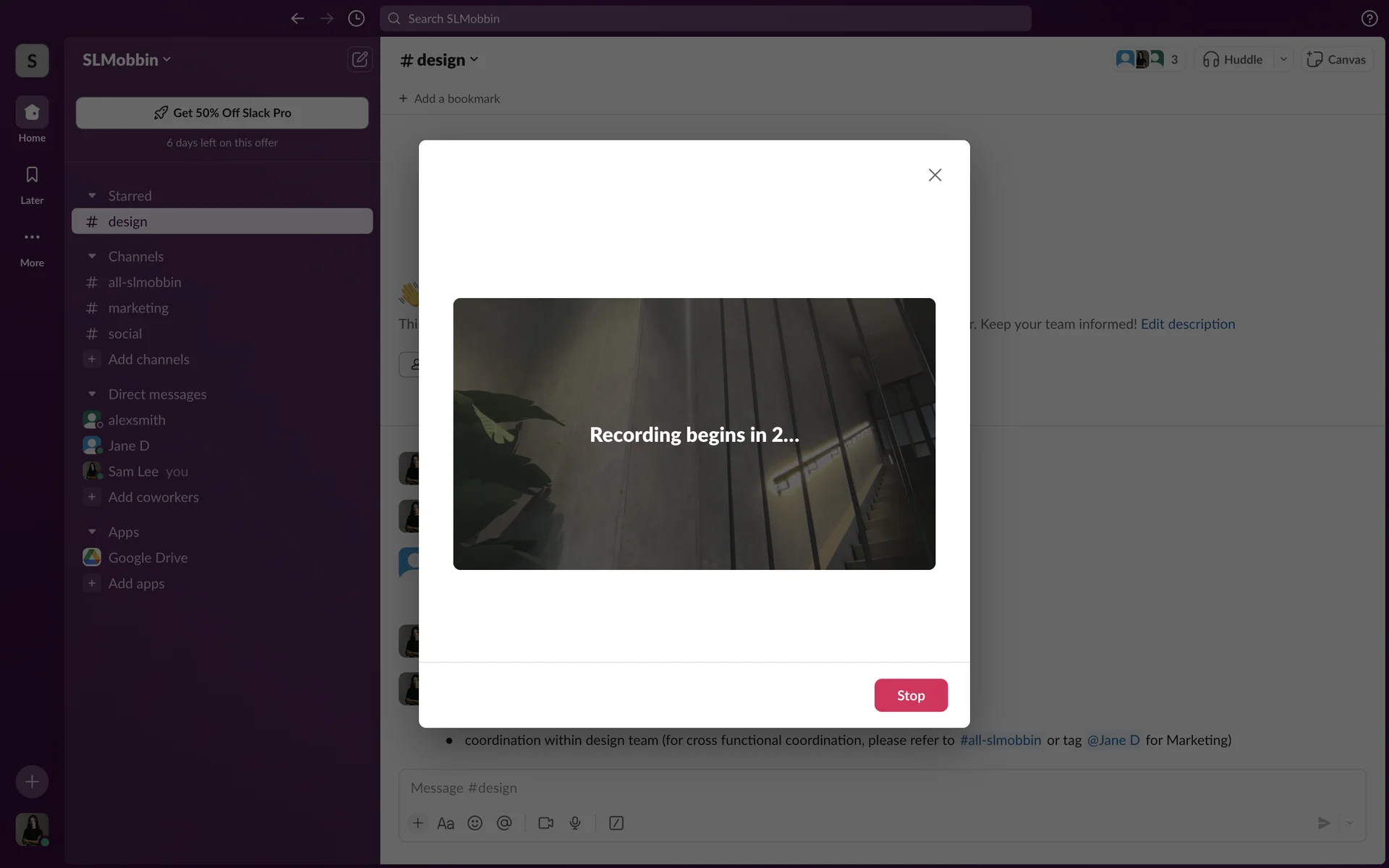Click the record audio microphone icon
This screenshot has width=1389, height=868.
(x=575, y=823)
